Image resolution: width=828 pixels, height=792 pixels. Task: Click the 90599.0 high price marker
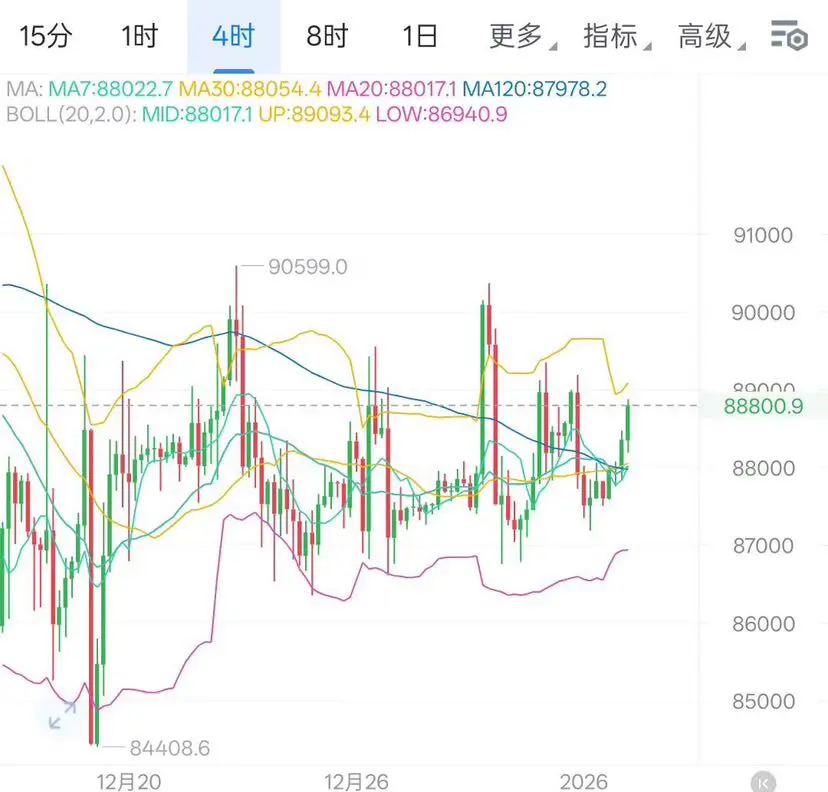[308, 267]
